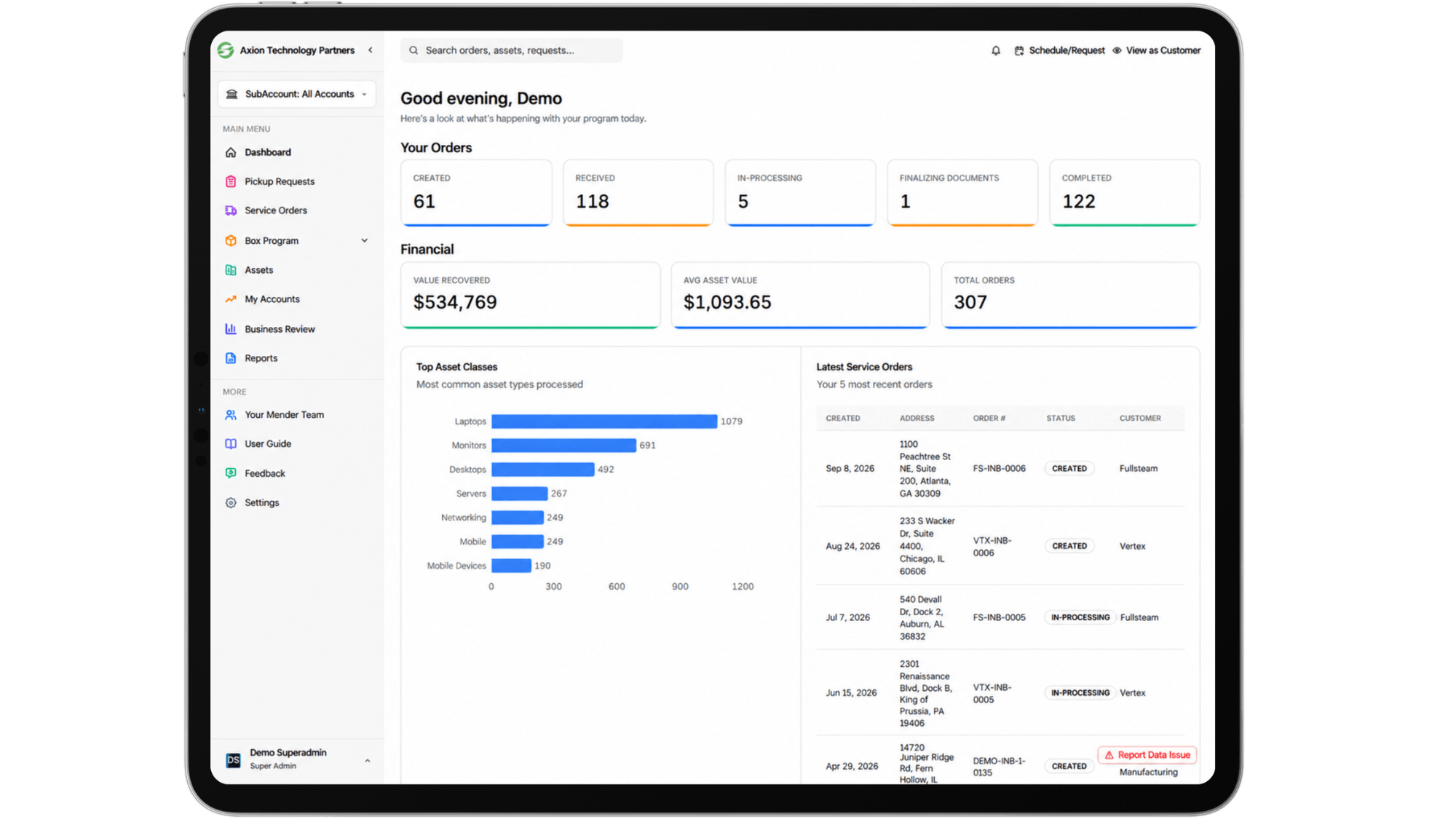Screen dimensions: 1456x819
Task: Click the View as Customer eye icon
Action: [x=1117, y=50]
